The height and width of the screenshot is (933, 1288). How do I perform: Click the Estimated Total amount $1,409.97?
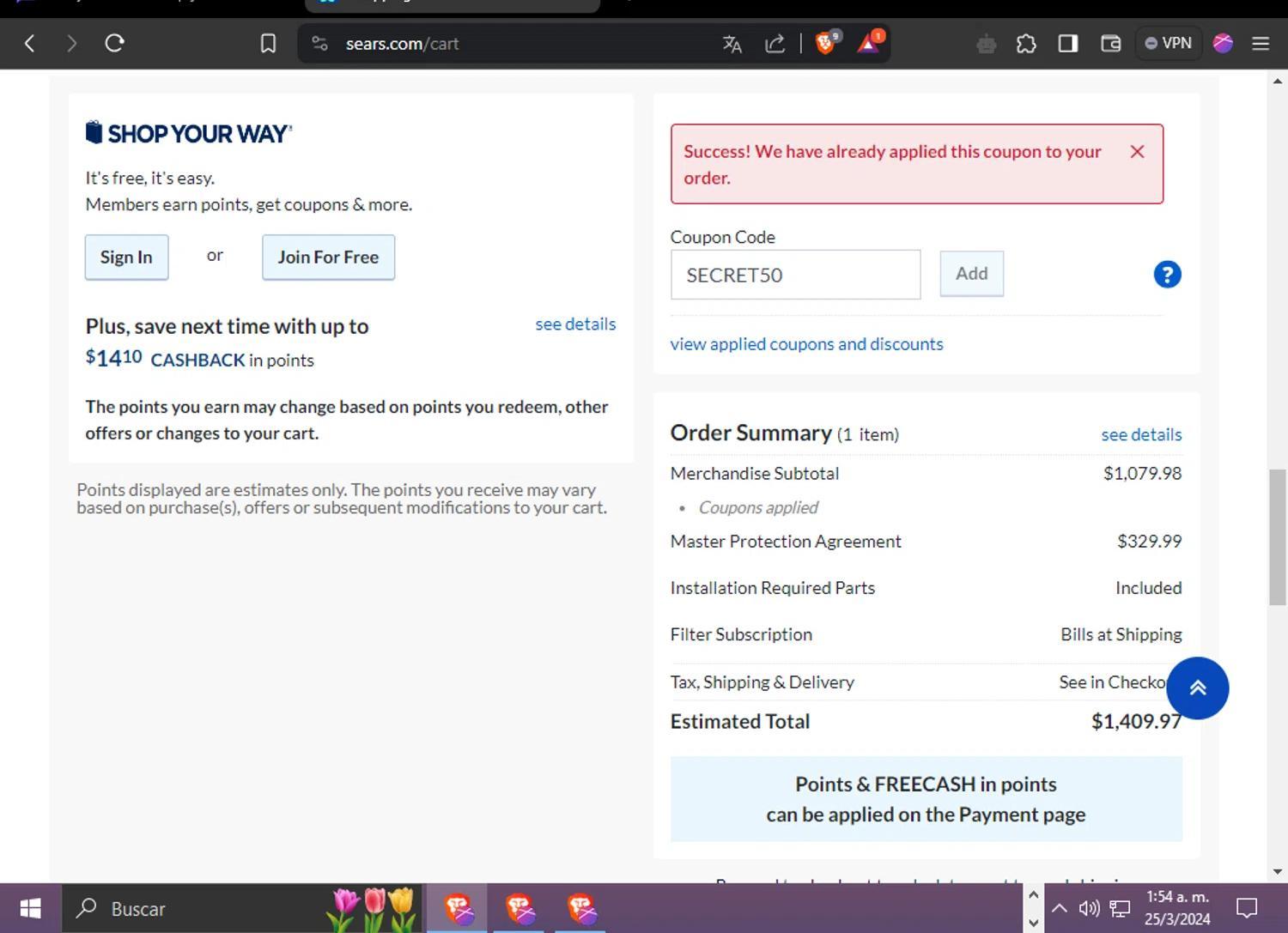coord(1136,721)
